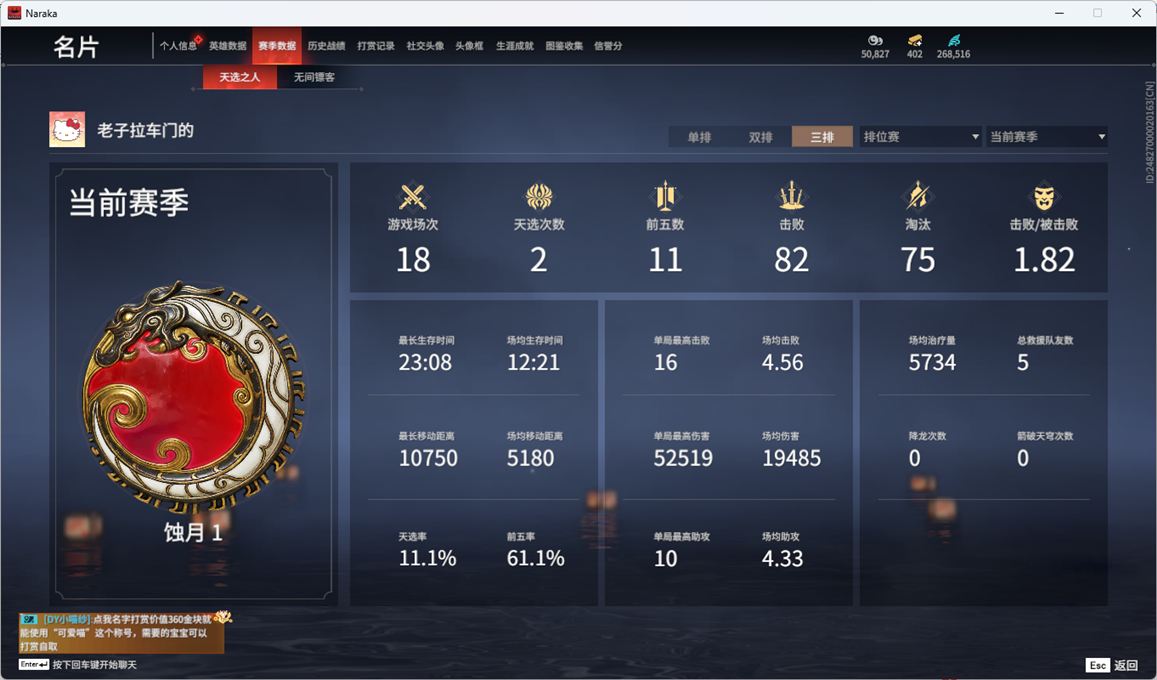Switch to the 无间镖客 sub-tab
This screenshot has height=680, width=1157.
pos(314,77)
